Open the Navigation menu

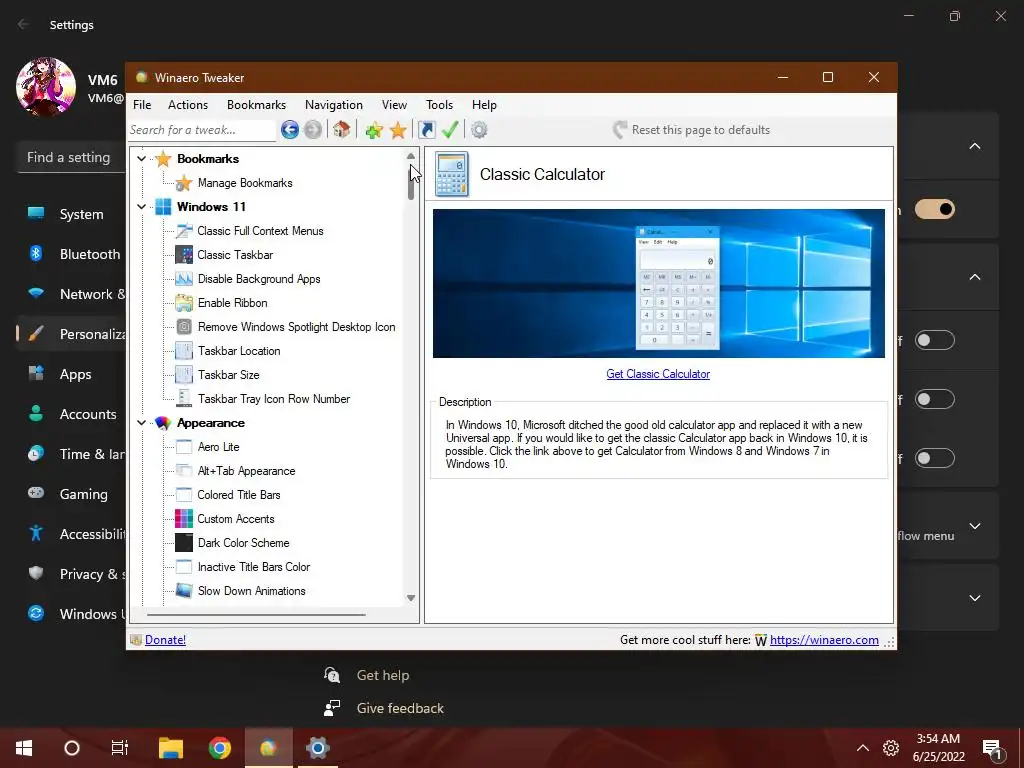tap(333, 104)
